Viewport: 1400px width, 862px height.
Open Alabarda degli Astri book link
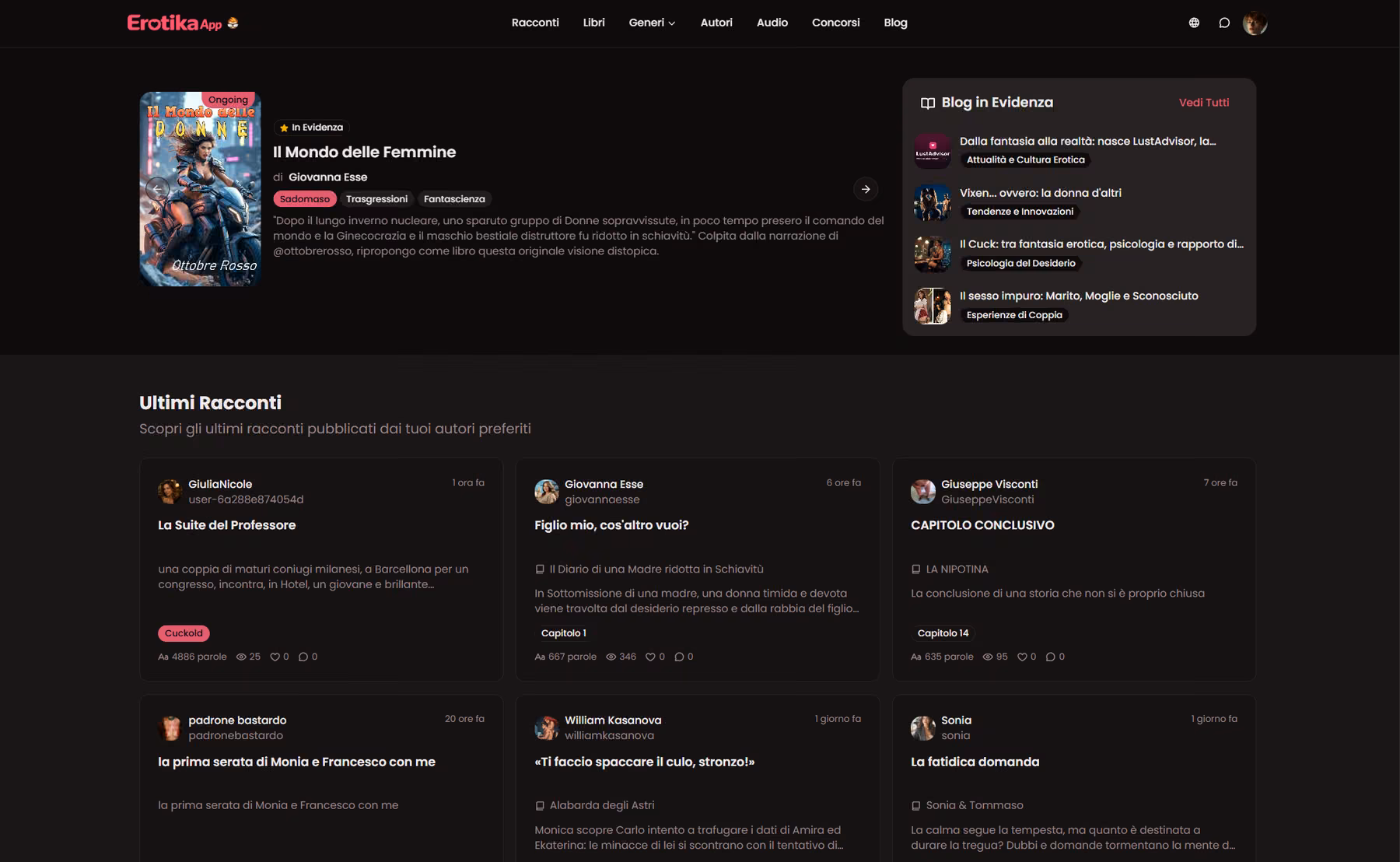tap(602, 806)
